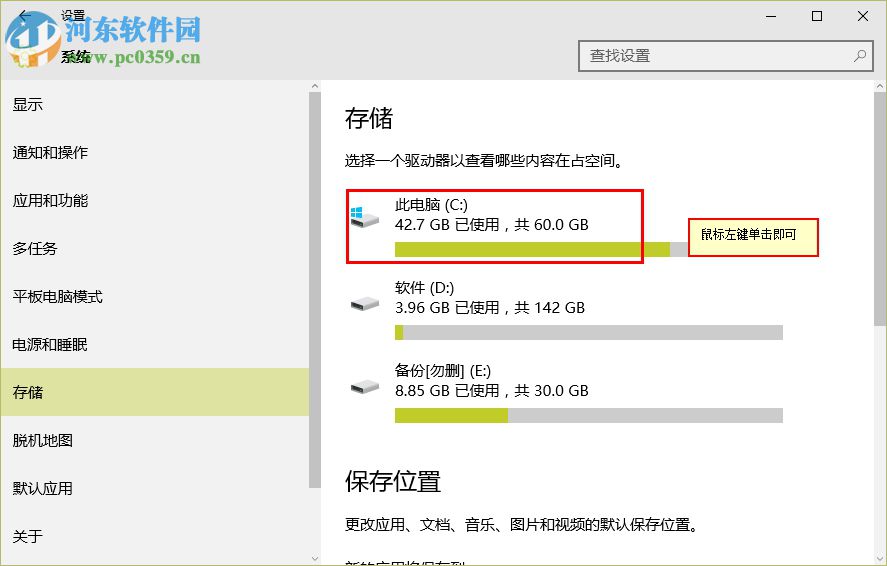Open the 关于 page
The height and width of the screenshot is (566, 887).
(155, 536)
